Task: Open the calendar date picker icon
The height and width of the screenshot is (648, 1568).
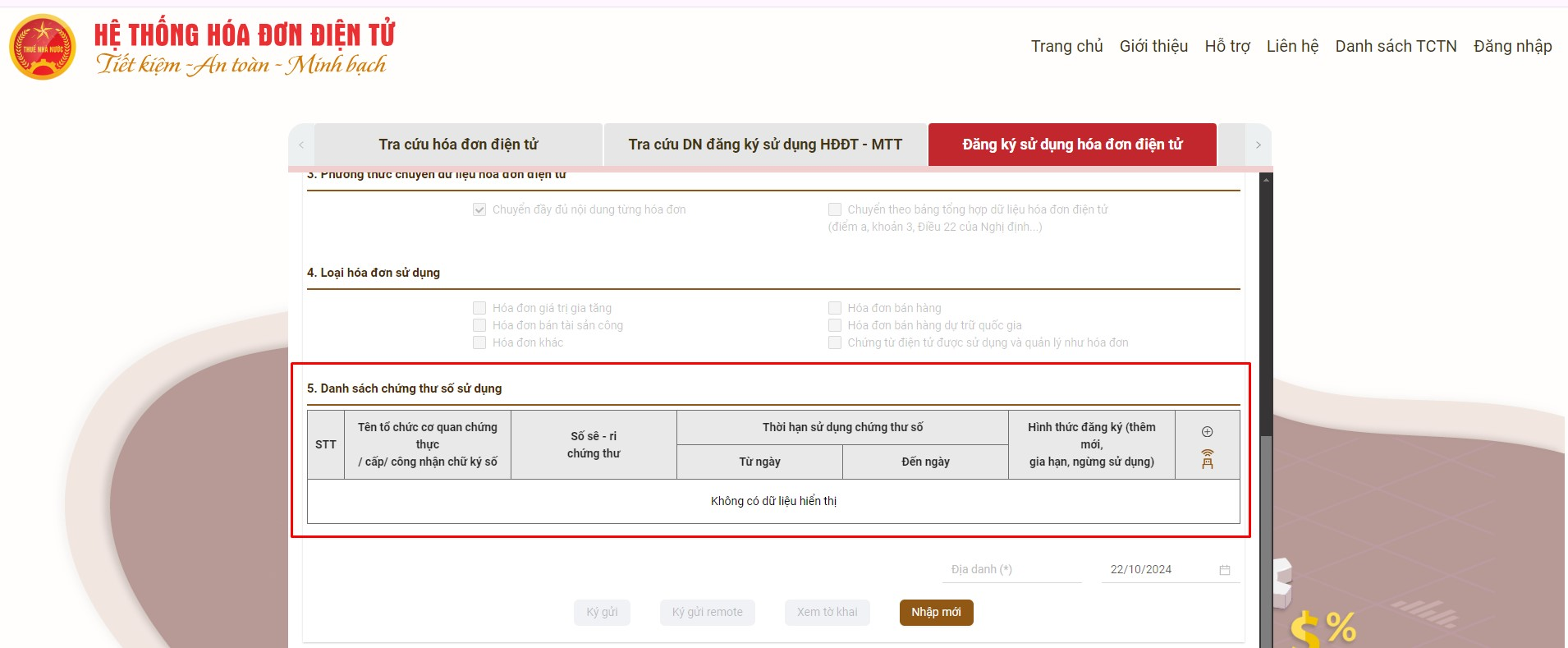Action: (x=1224, y=570)
